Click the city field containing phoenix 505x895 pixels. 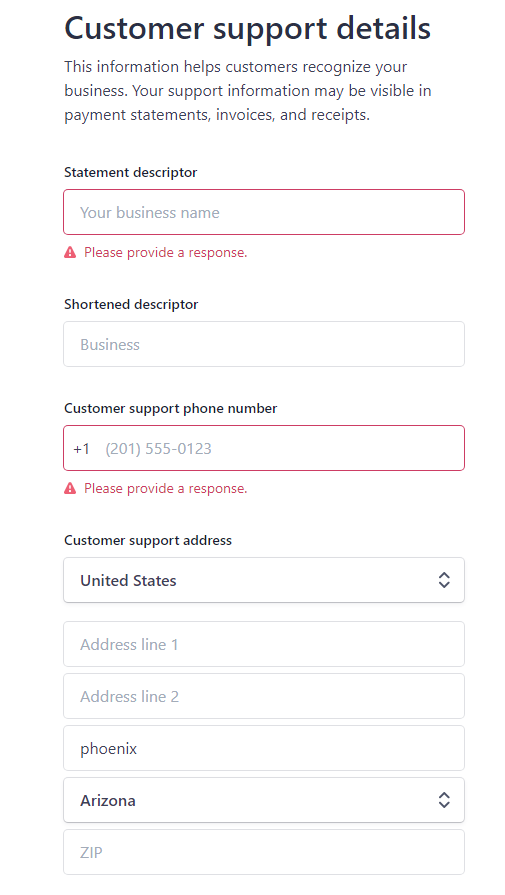click(264, 748)
